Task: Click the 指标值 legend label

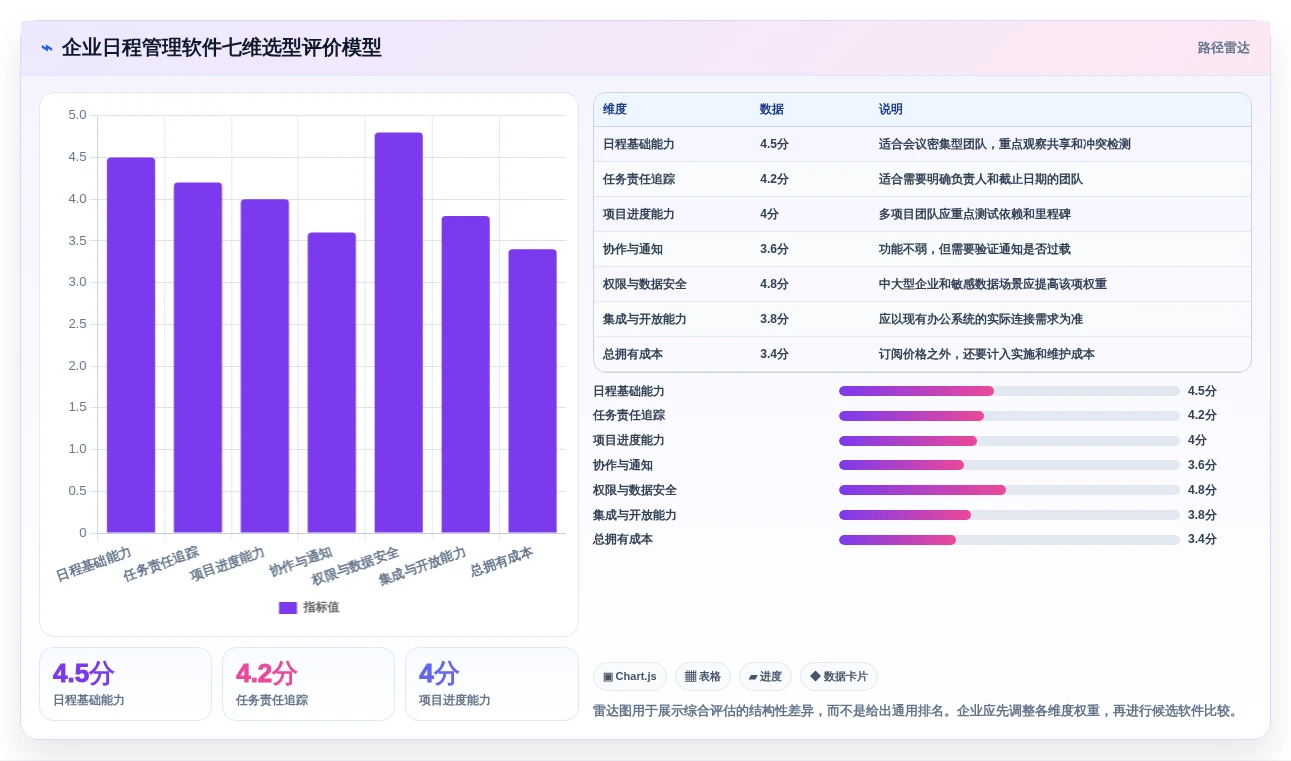Action: 321,607
